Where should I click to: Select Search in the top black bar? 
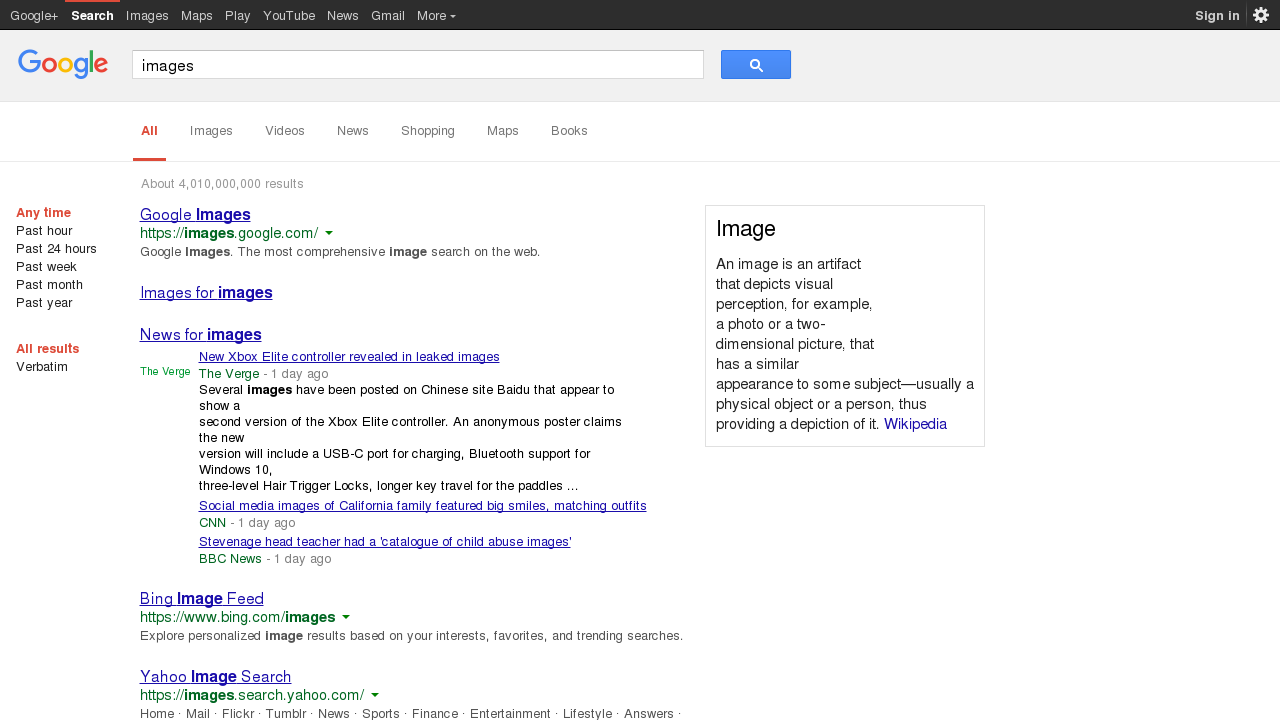tap(92, 15)
